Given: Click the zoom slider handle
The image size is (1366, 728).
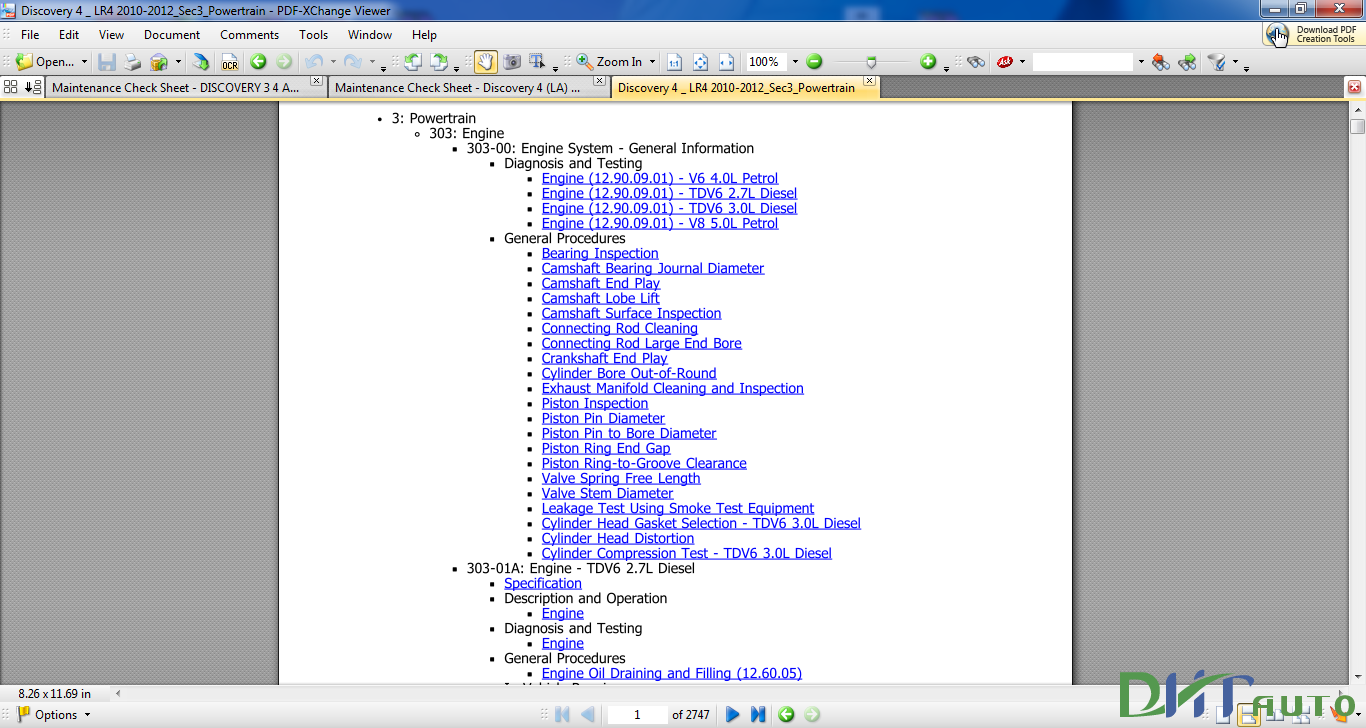Looking at the screenshot, I should [871, 62].
